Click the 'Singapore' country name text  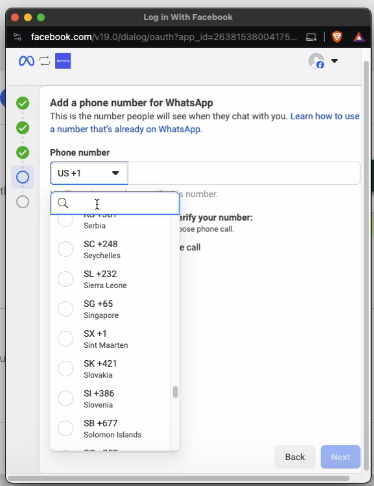(101, 315)
